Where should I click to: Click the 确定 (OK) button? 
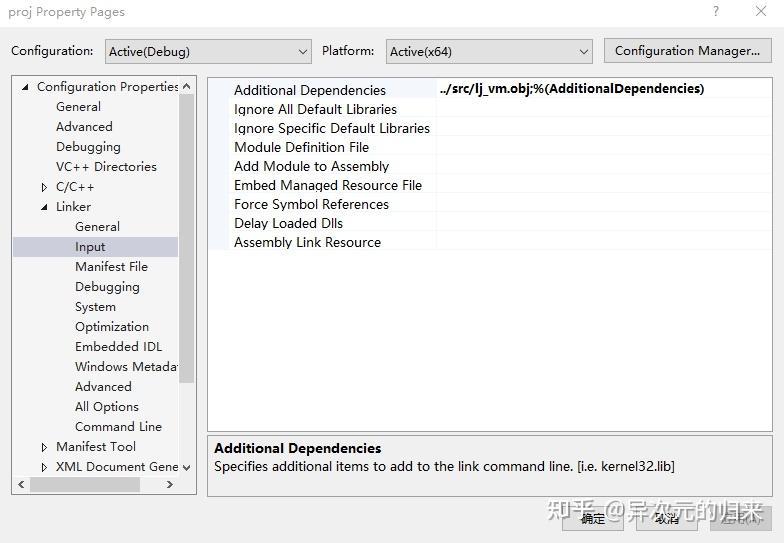click(592, 517)
